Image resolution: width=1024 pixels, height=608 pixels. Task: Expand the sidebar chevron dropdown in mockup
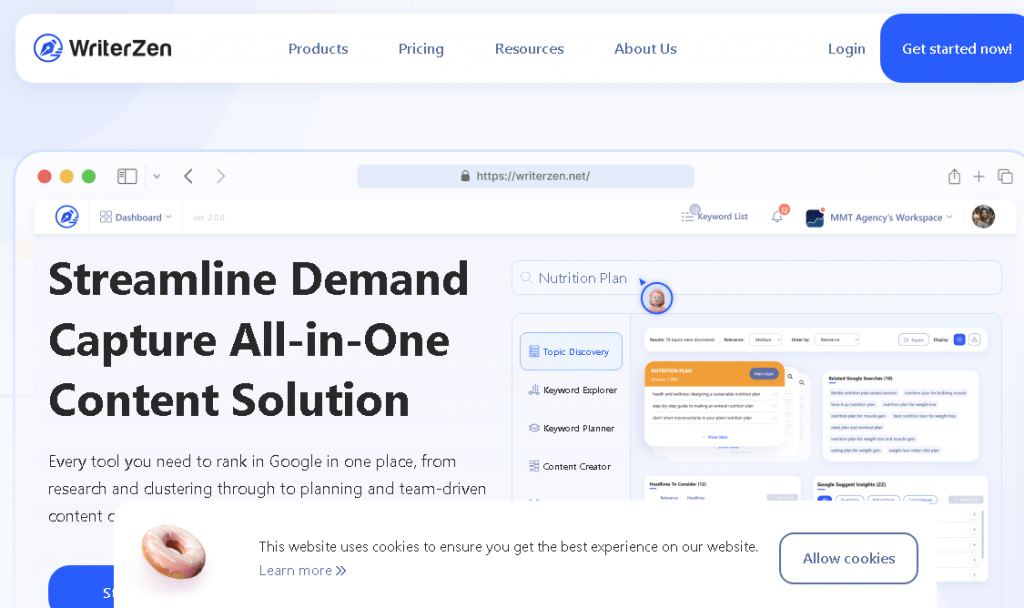click(x=157, y=176)
